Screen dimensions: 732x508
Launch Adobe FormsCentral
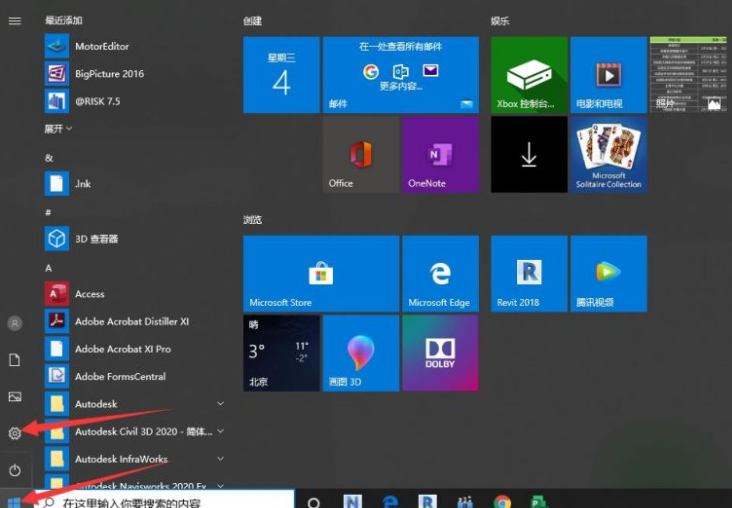point(135,376)
